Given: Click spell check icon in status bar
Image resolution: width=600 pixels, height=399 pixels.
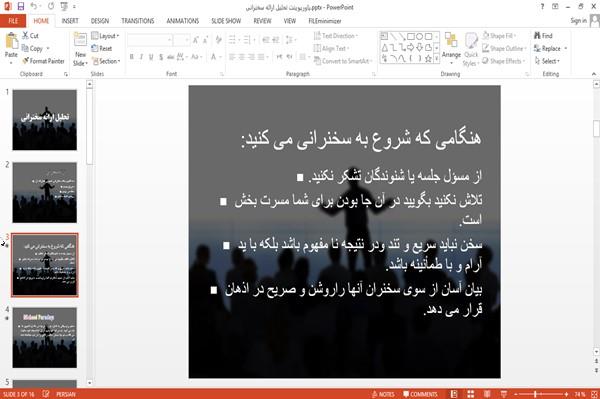Looking at the screenshot, I should (46, 394).
